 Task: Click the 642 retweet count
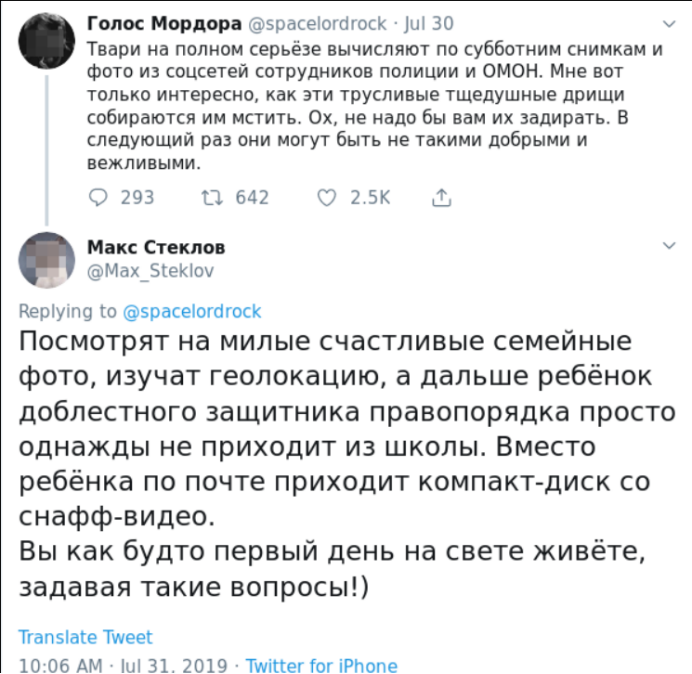pos(252,197)
